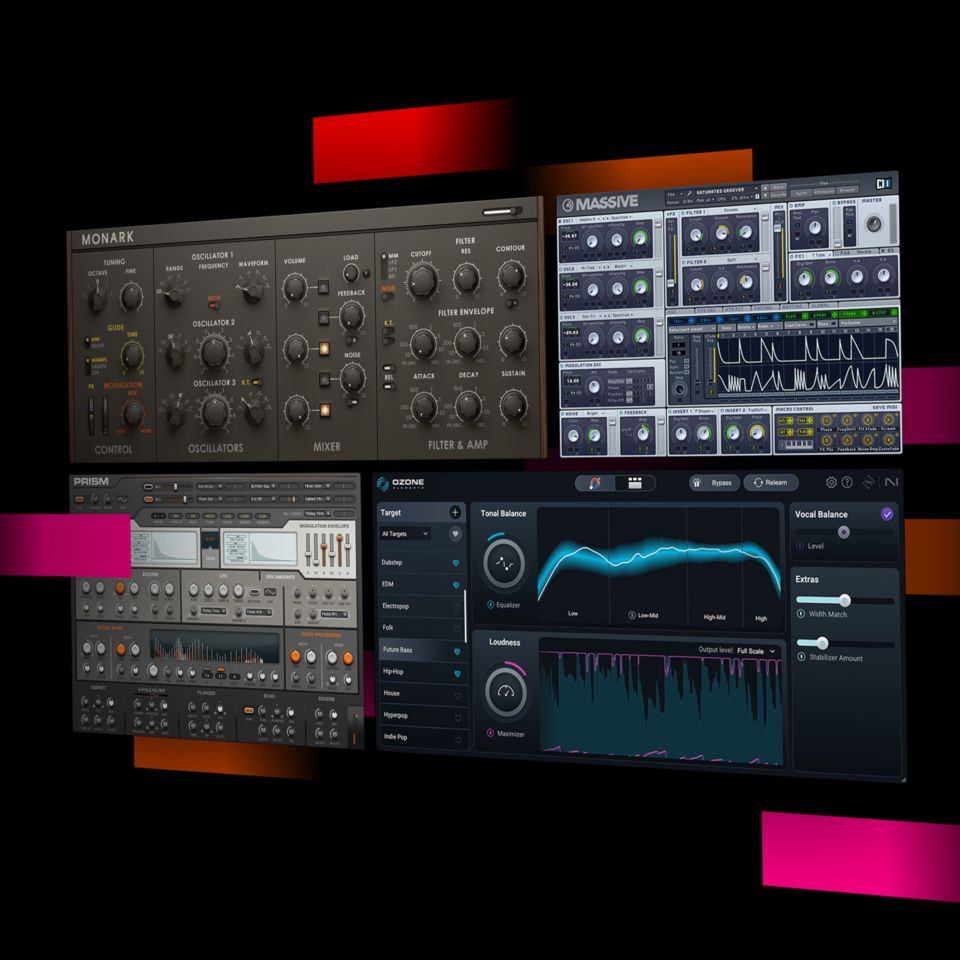Click the presets icon beside Ozone's help icon
The image size is (960, 960).
(867, 481)
